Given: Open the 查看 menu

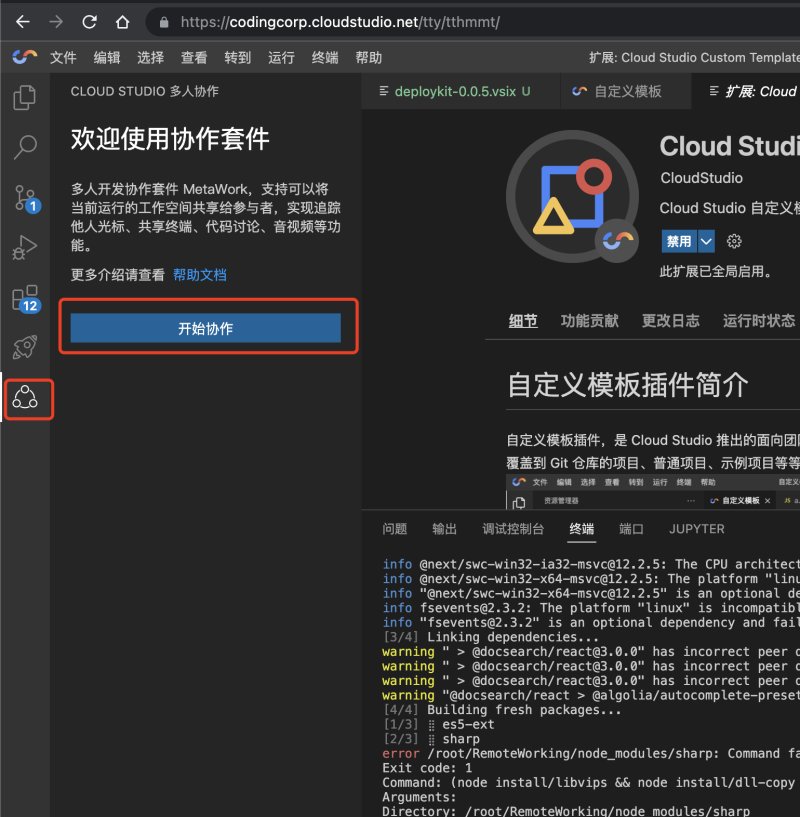Looking at the screenshot, I should (194, 57).
